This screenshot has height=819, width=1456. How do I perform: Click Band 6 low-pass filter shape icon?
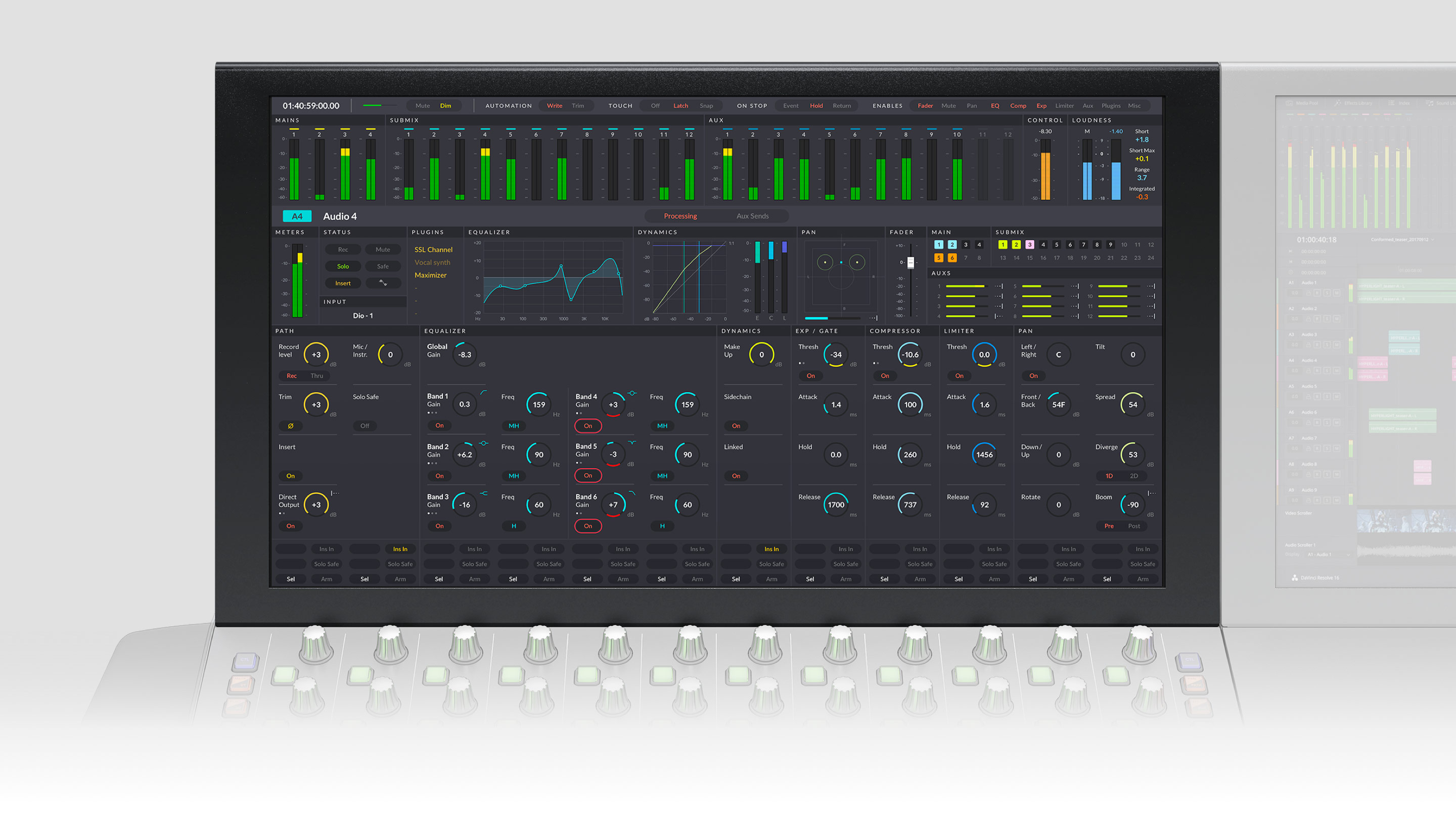632,493
